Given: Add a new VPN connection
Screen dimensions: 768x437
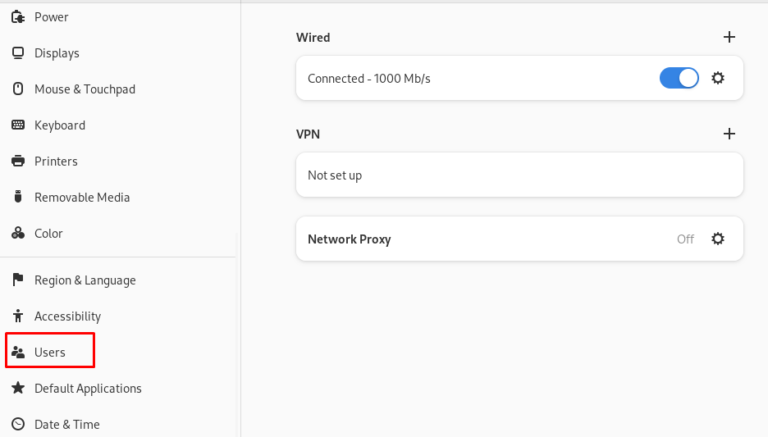Looking at the screenshot, I should [729, 133].
